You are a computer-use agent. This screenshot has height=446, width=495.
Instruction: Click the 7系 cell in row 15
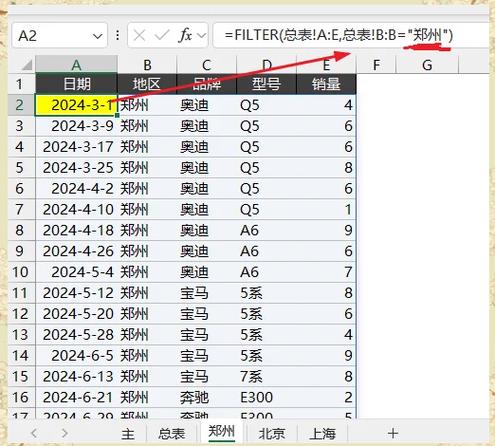(x=266, y=377)
